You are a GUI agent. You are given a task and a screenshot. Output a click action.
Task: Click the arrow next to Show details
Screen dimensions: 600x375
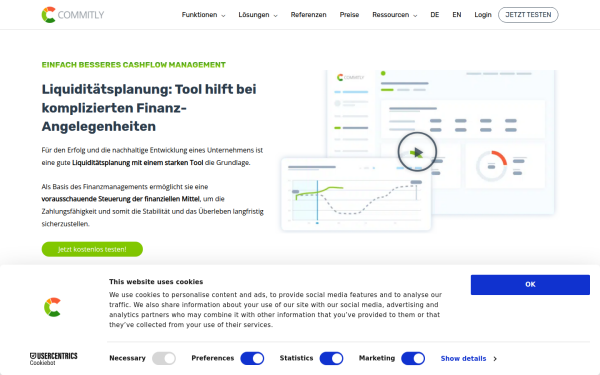(x=495, y=359)
